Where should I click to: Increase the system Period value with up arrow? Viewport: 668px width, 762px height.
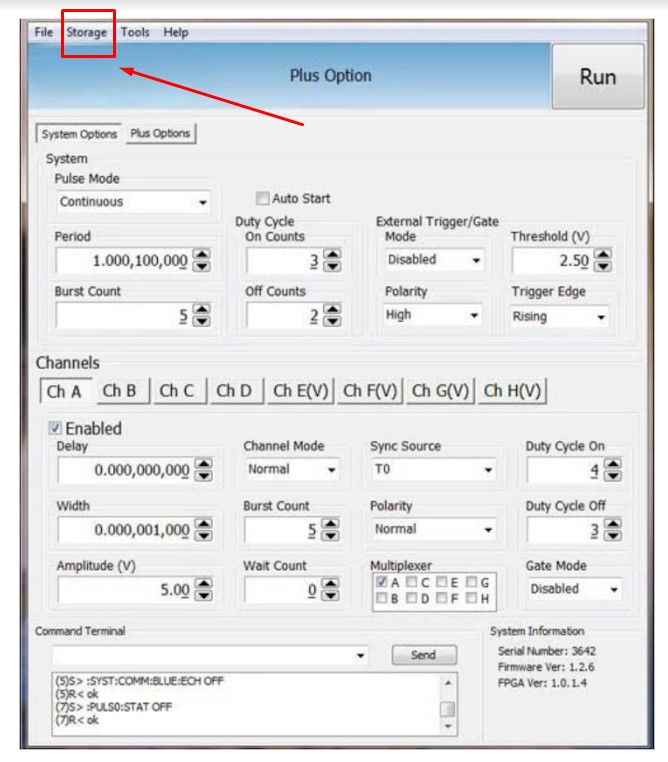click(x=202, y=254)
